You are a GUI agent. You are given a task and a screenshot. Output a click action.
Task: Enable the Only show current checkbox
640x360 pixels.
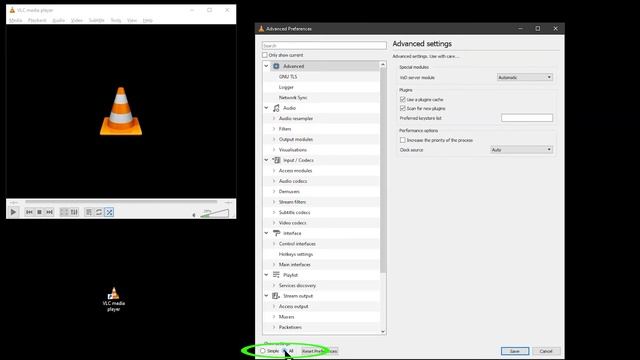point(265,55)
